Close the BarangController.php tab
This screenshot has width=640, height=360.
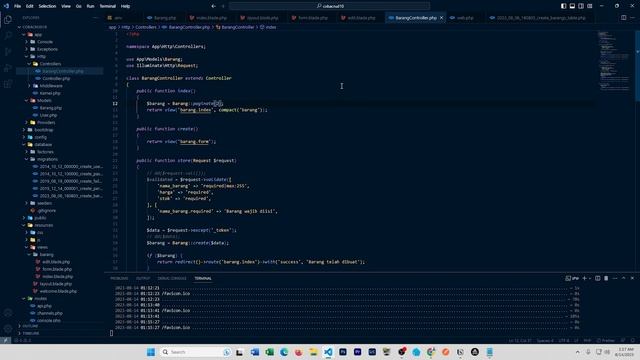click(x=441, y=18)
